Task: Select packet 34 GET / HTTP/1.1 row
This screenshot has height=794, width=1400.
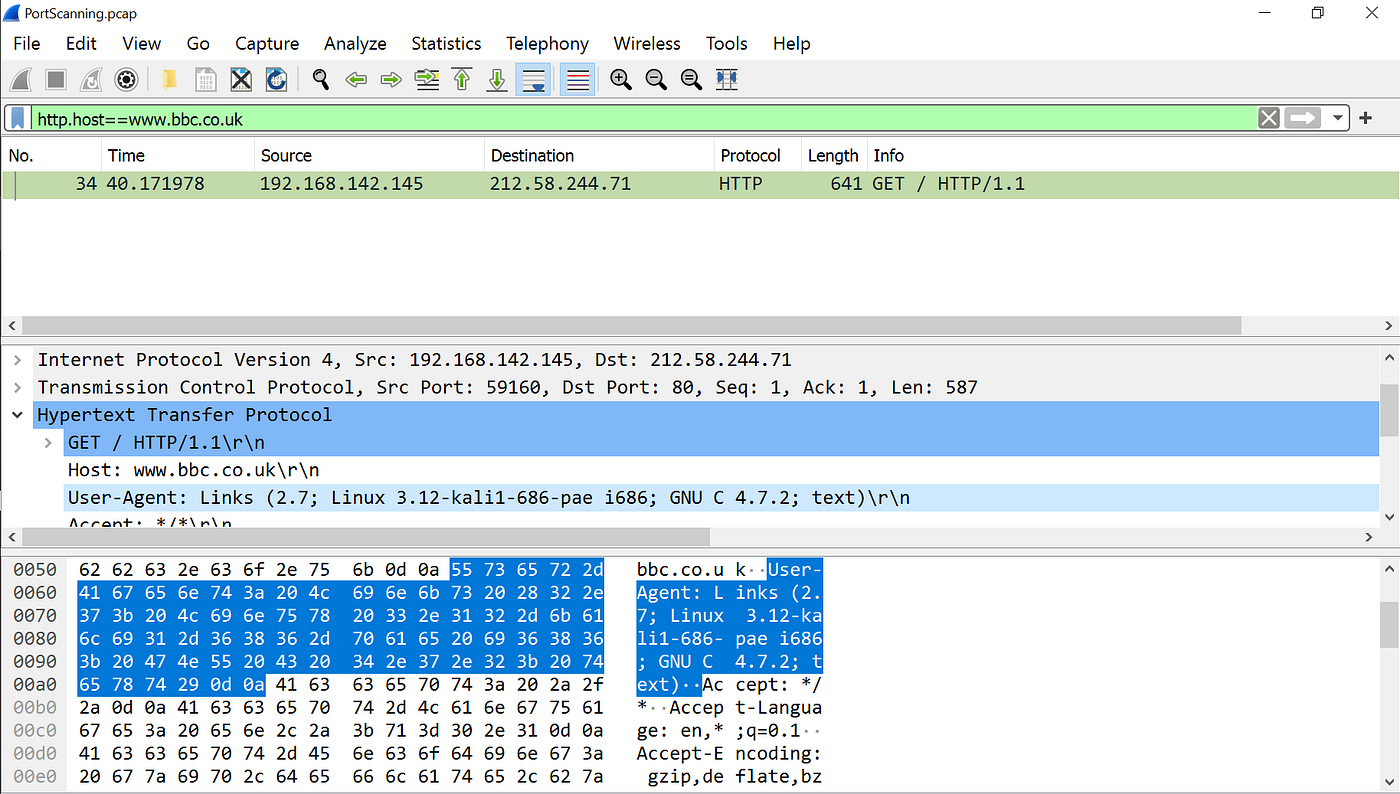Action: (700, 185)
